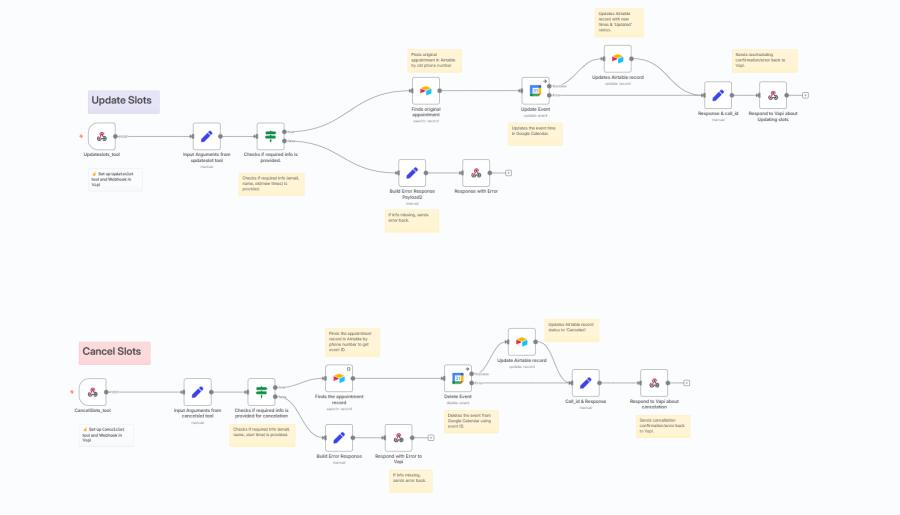900x515 pixels.
Task: Click the Call_id & Response edit node
Action: click(x=585, y=383)
